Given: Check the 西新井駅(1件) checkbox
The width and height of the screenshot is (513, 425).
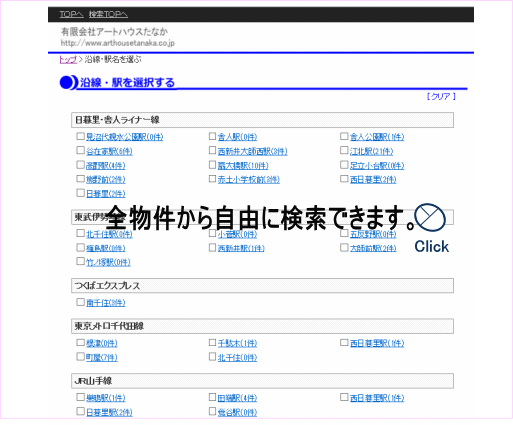Looking at the screenshot, I should pyautogui.click(x=212, y=247).
